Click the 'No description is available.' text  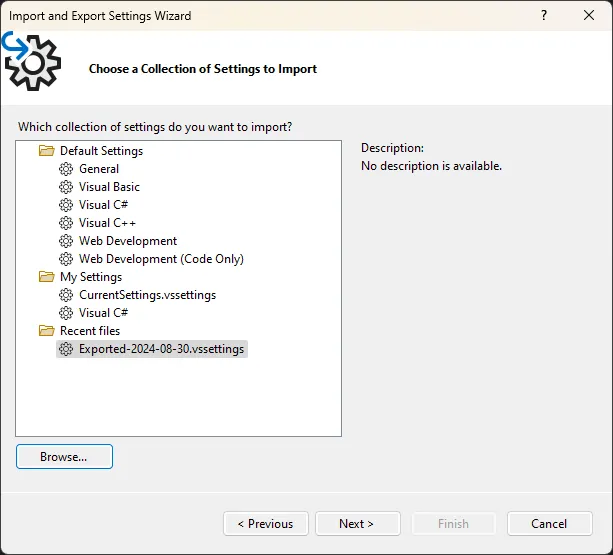pos(431,166)
